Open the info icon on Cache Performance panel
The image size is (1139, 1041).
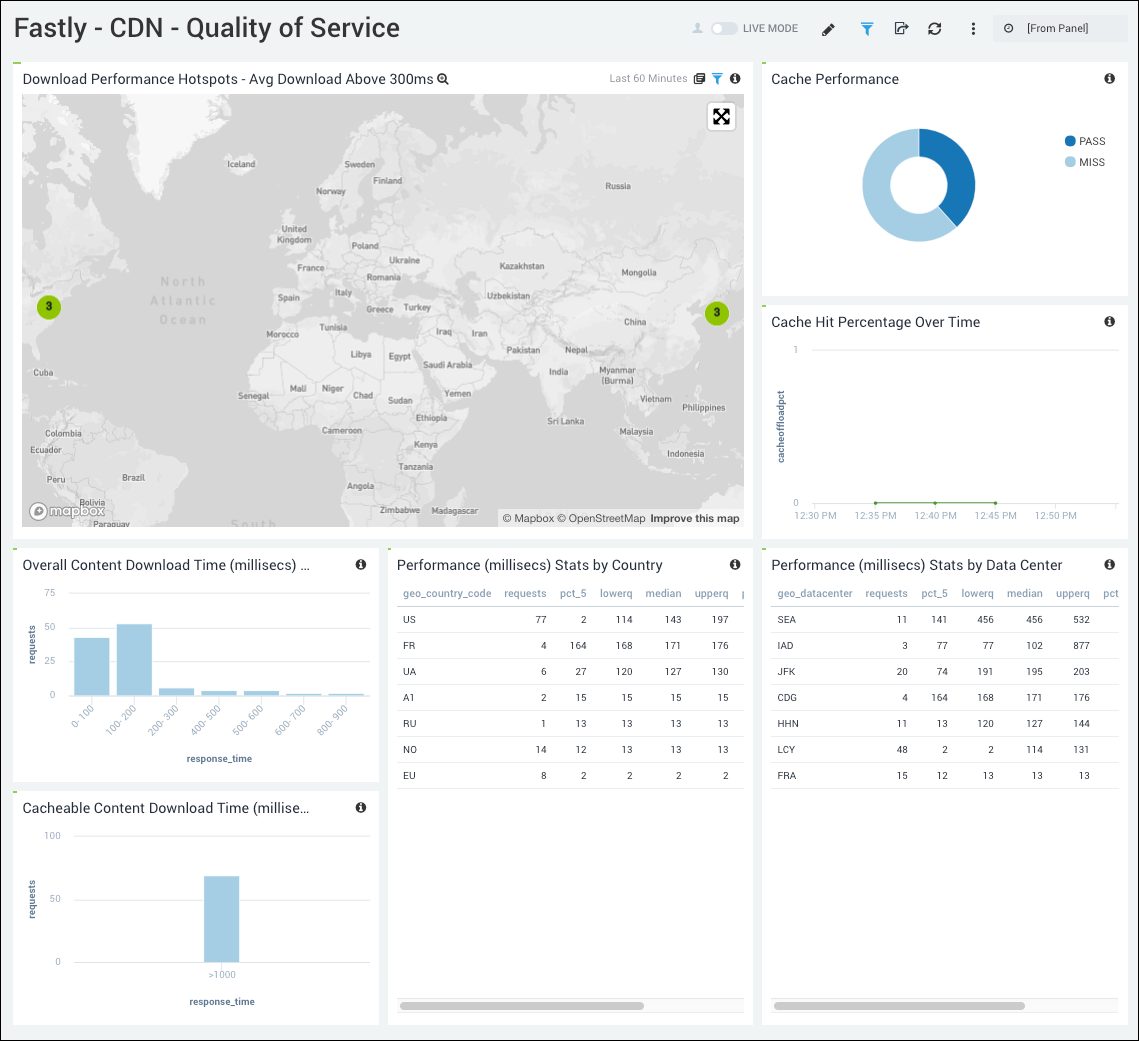tap(1109, 78)
